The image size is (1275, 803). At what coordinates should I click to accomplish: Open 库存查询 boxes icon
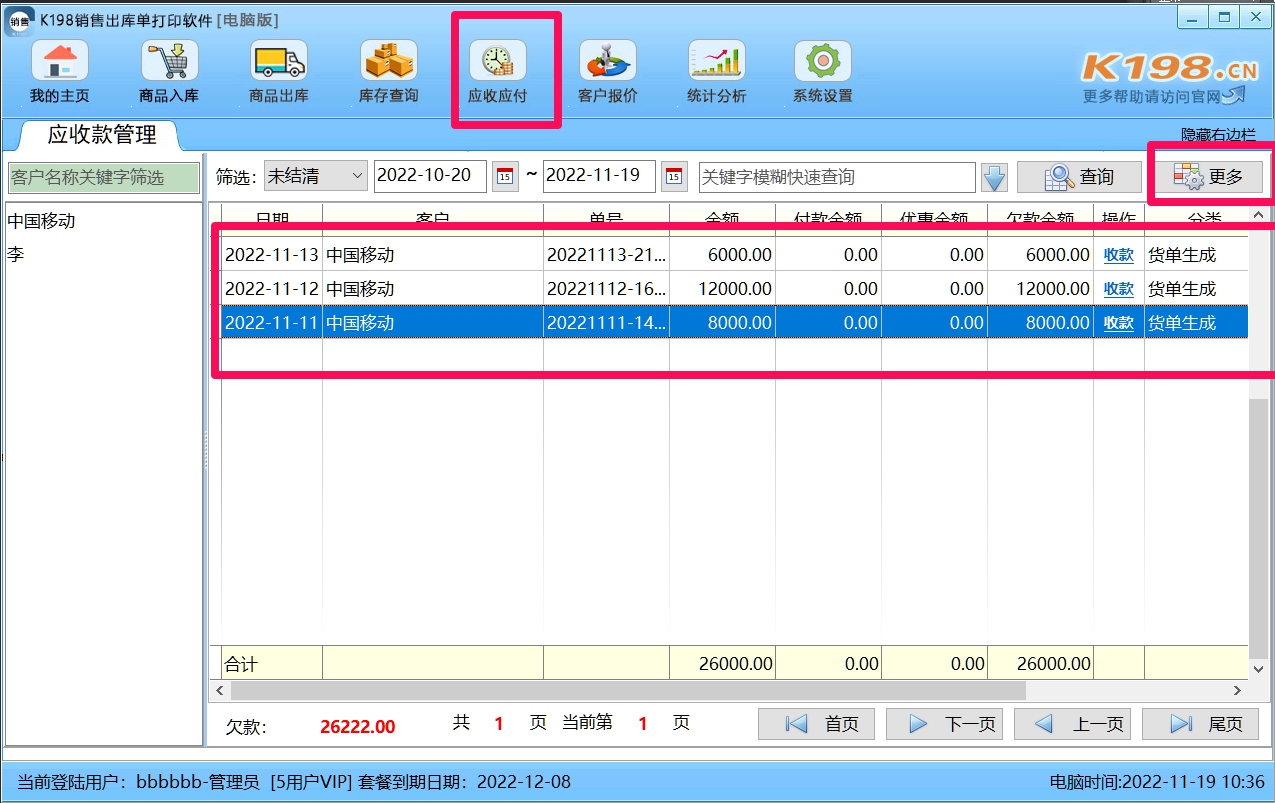pos(388,62)
